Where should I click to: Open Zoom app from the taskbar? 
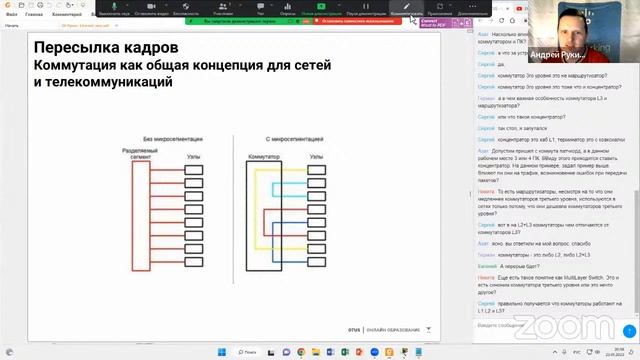coord(374,352)
